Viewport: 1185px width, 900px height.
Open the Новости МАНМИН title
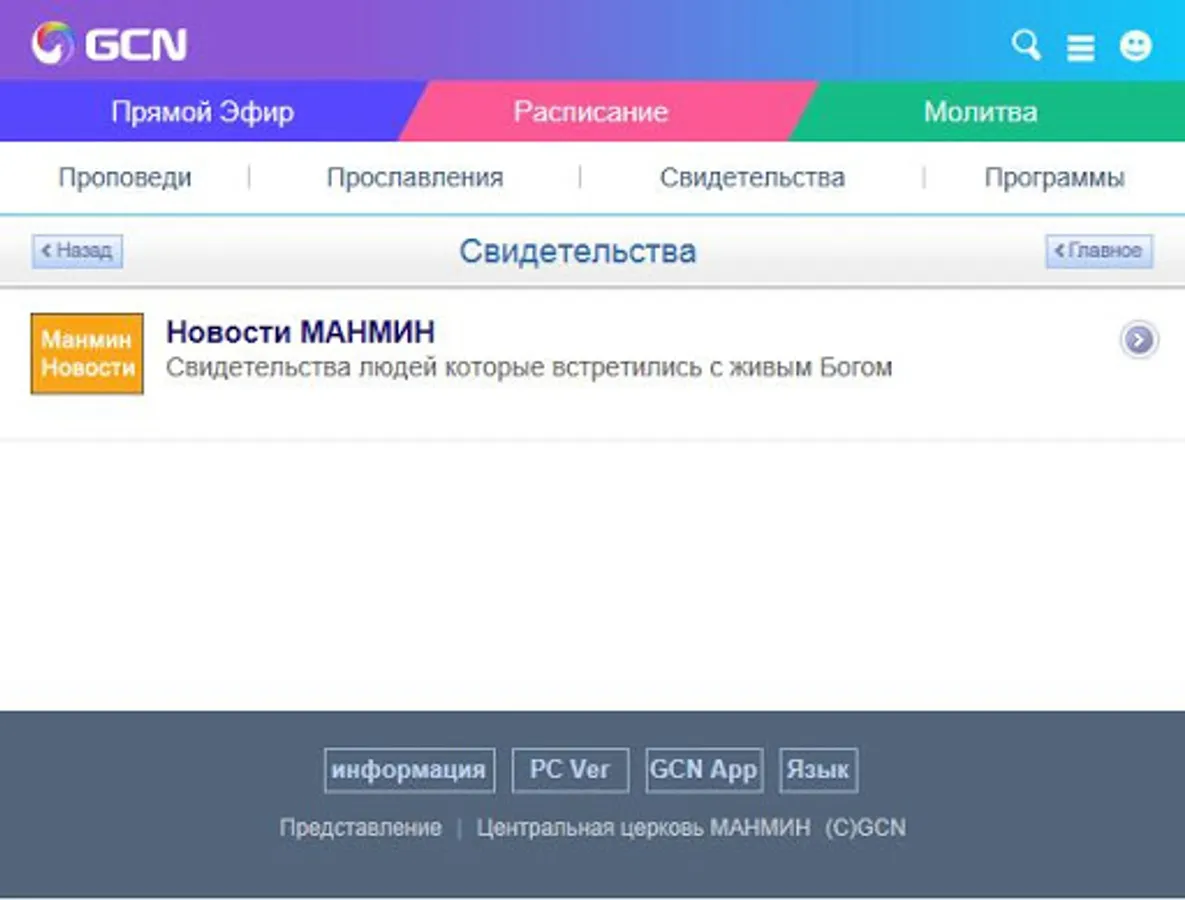point(300,332)
